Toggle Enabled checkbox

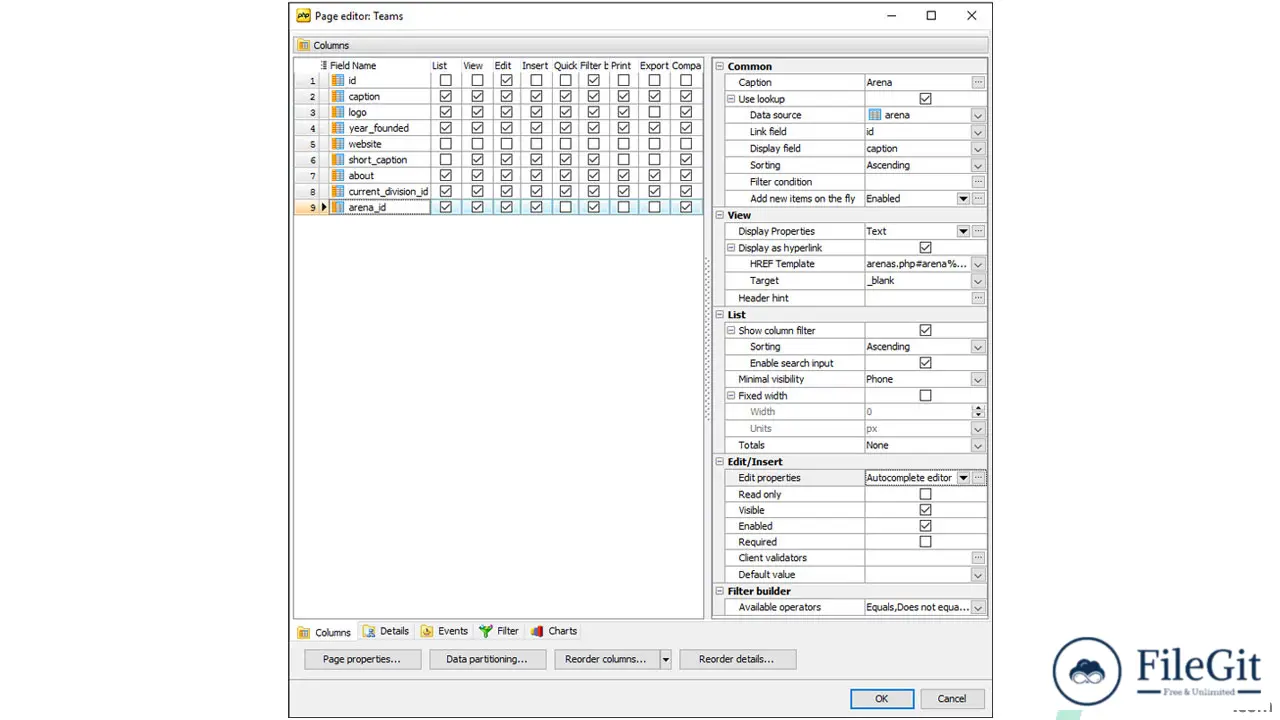(925, 526)
